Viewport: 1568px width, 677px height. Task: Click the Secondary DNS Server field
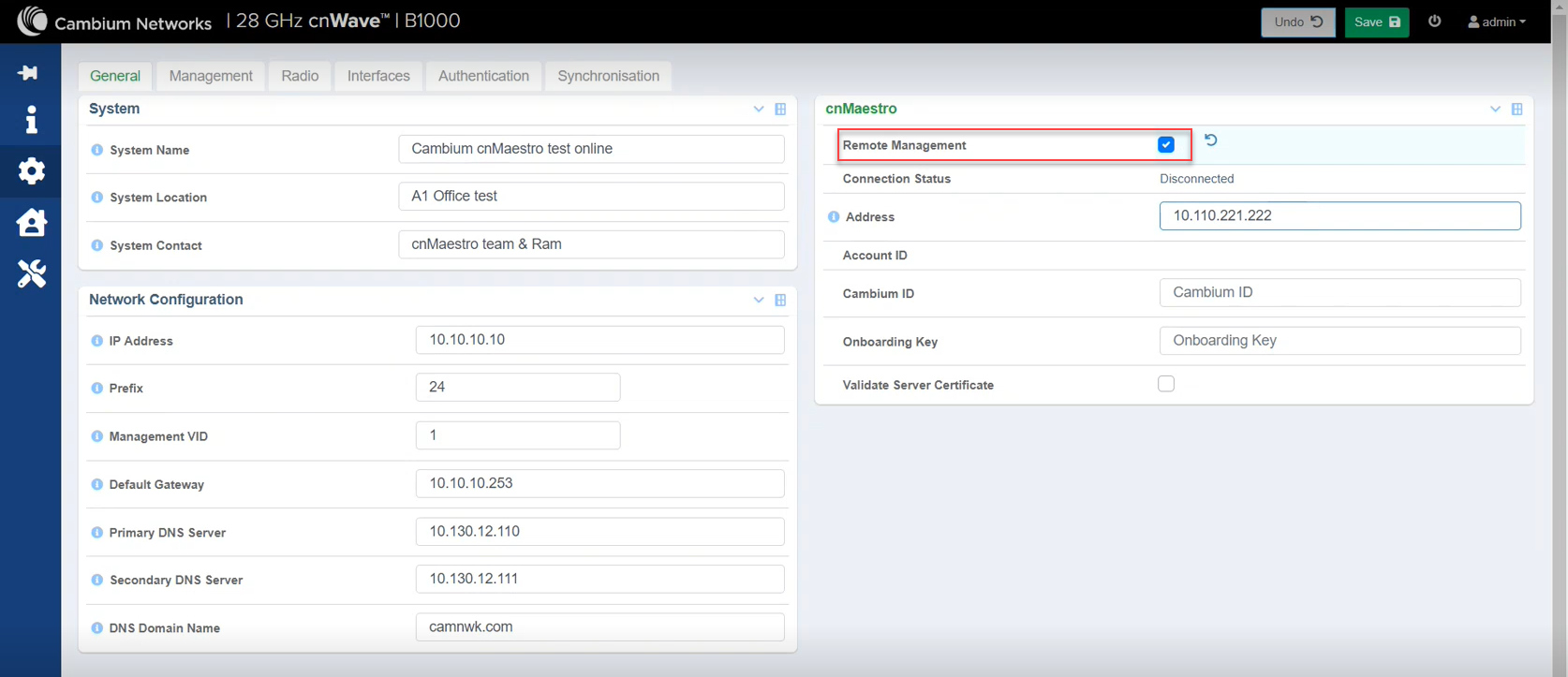point(599,579)
